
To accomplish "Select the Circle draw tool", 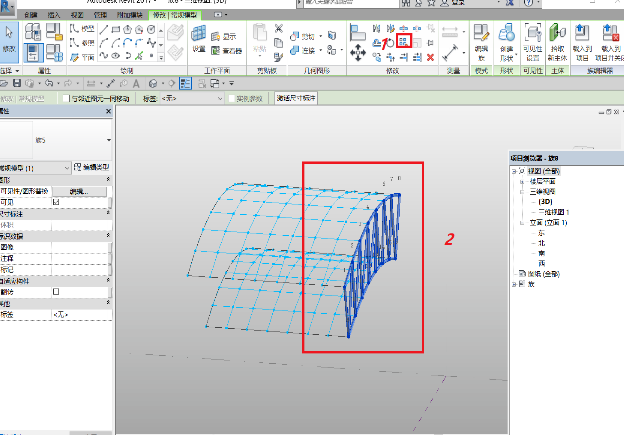I will 151,29.
